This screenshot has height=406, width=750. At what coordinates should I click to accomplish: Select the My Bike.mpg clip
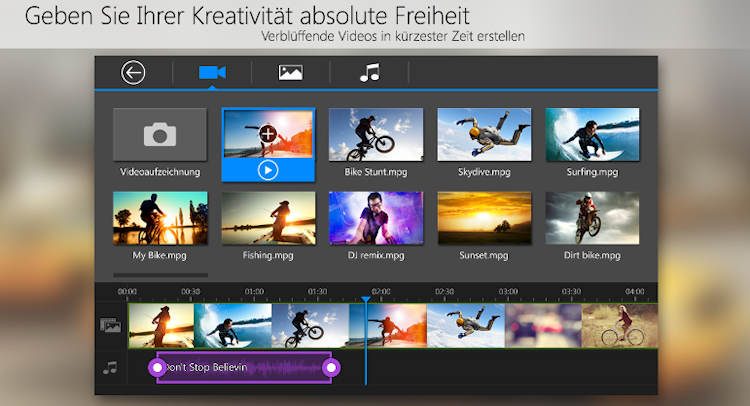(160, 218)
